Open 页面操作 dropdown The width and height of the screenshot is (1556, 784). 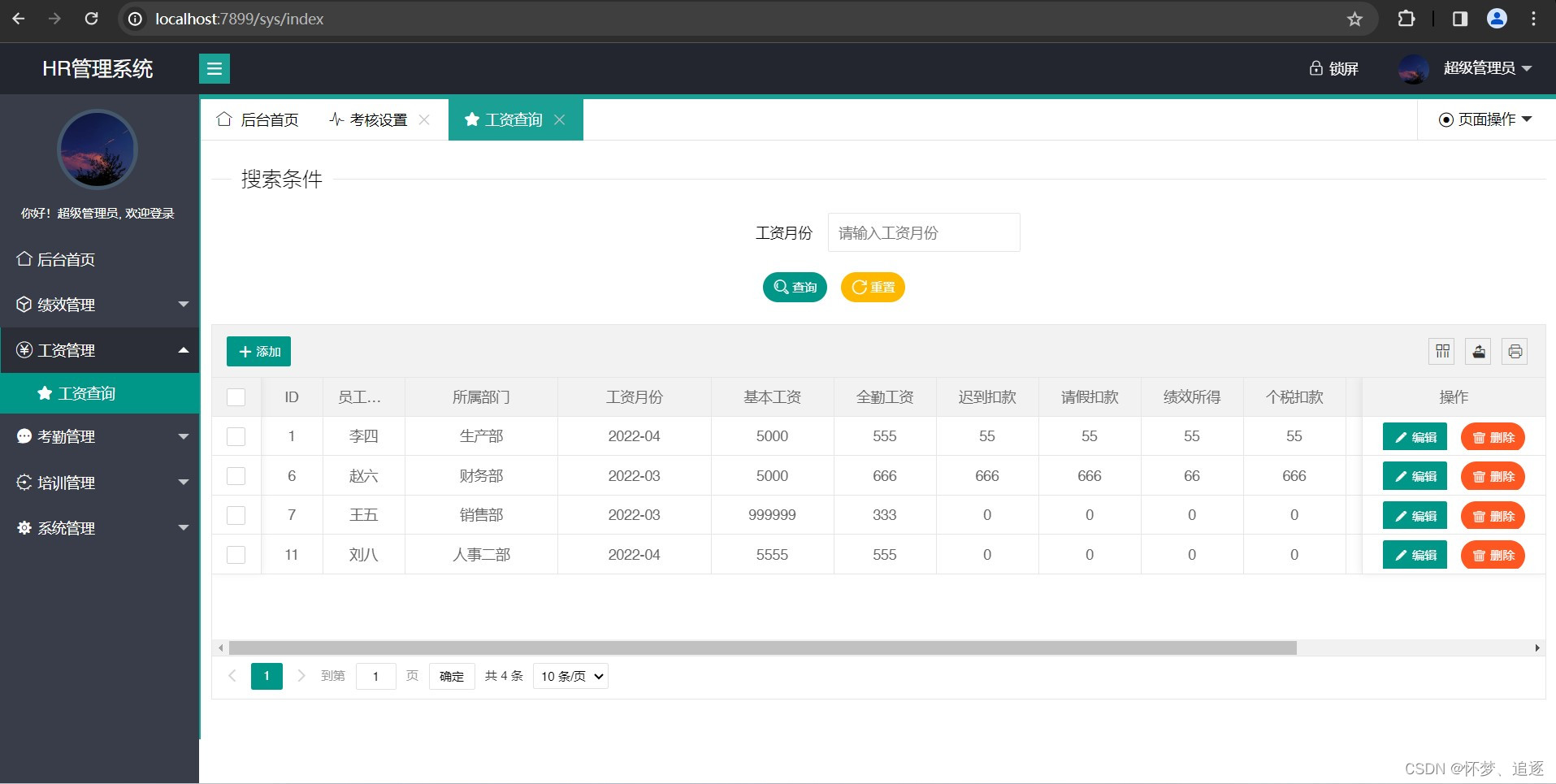[x=1484, y=119]
